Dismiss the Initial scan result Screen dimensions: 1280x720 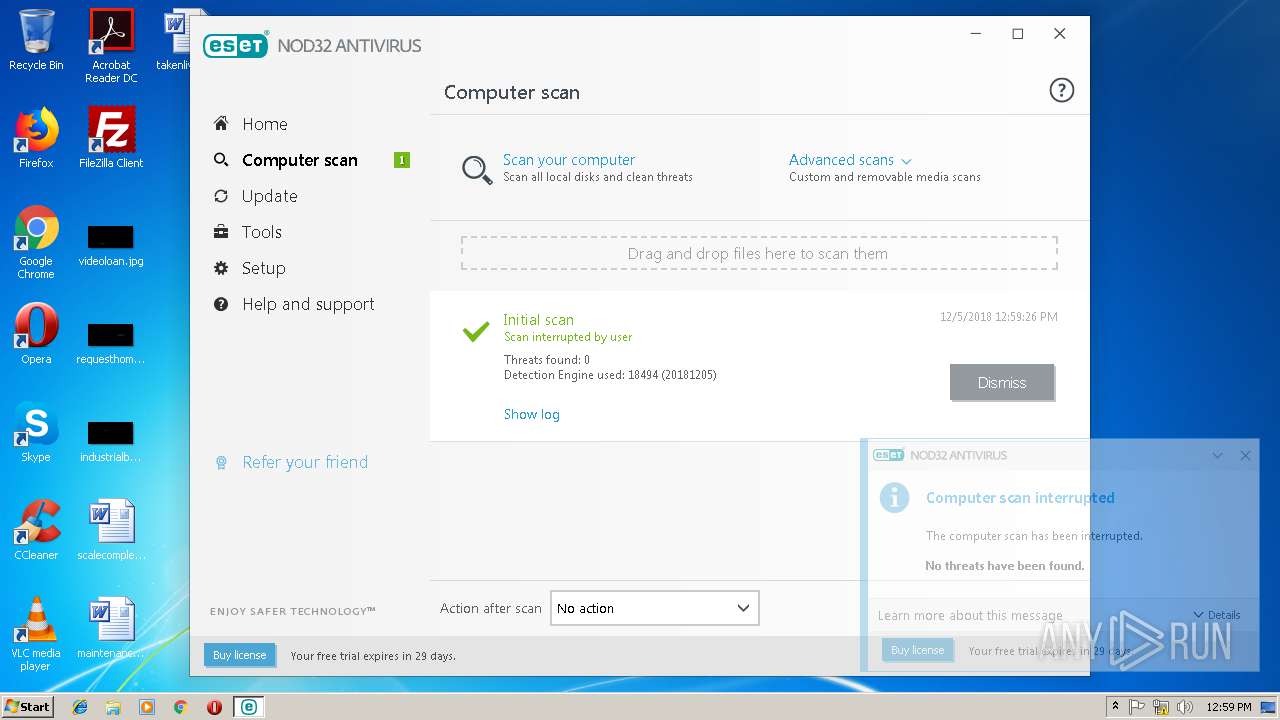click(1002, 382)
